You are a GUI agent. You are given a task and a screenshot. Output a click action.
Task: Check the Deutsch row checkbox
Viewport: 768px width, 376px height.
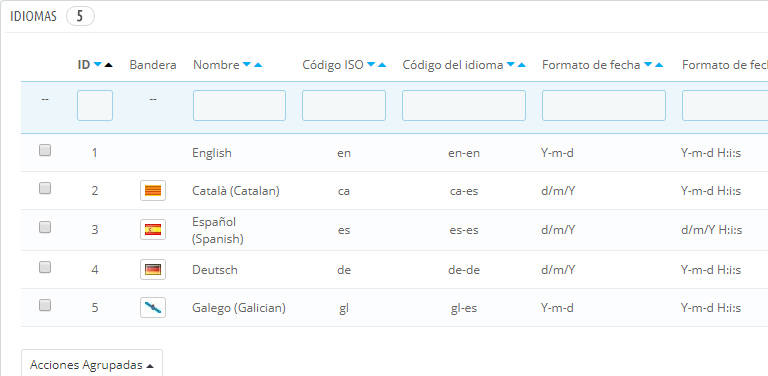pyautogui.click(x=45, y=267)
